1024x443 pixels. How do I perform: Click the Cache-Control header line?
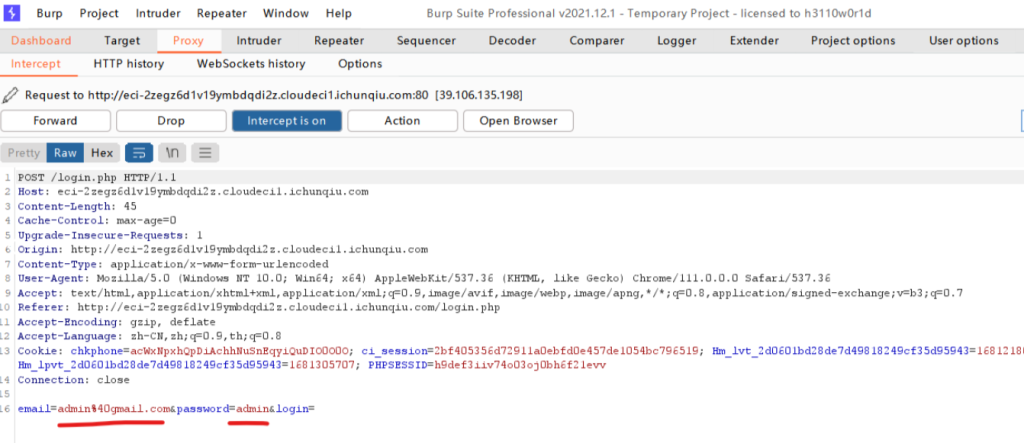point(97,221)
